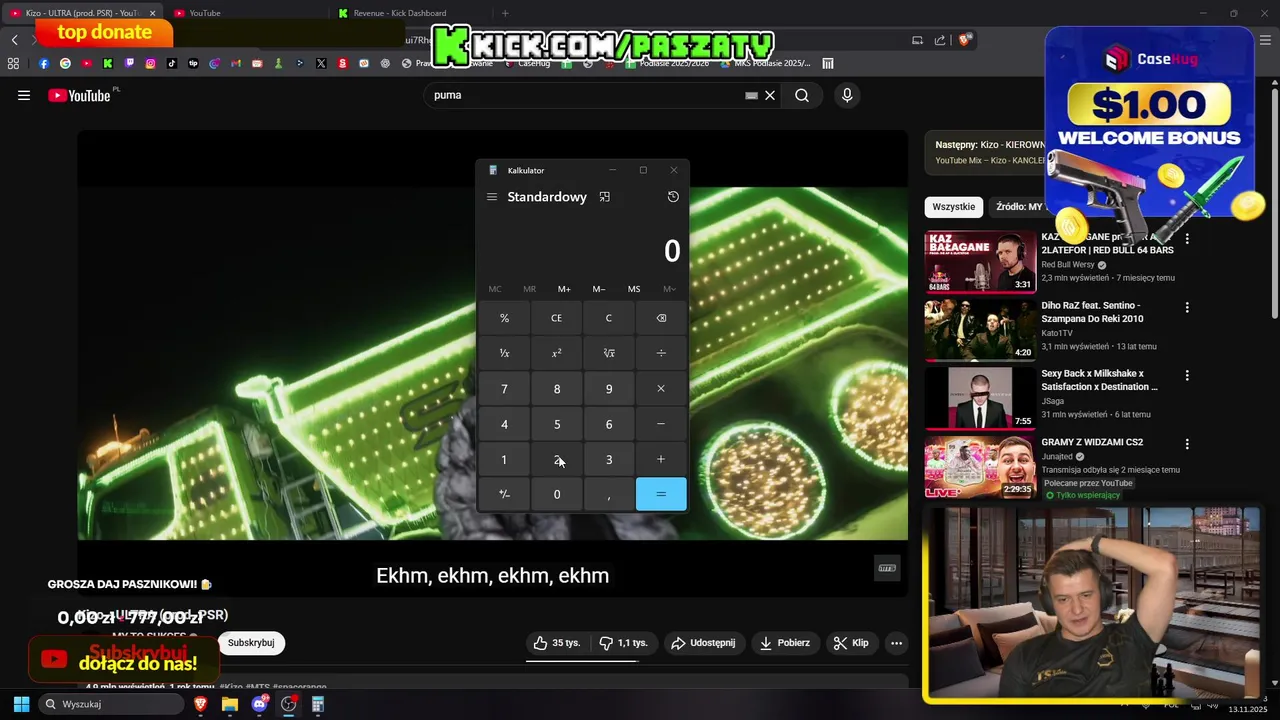Click the backspace key in Calculator
This screenshot has width=1280, height=720.
coord(661,318)
